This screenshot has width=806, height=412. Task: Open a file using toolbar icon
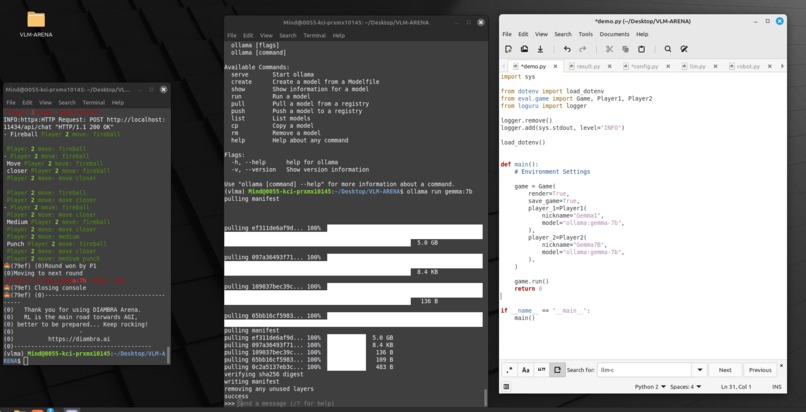click(524, 49)
